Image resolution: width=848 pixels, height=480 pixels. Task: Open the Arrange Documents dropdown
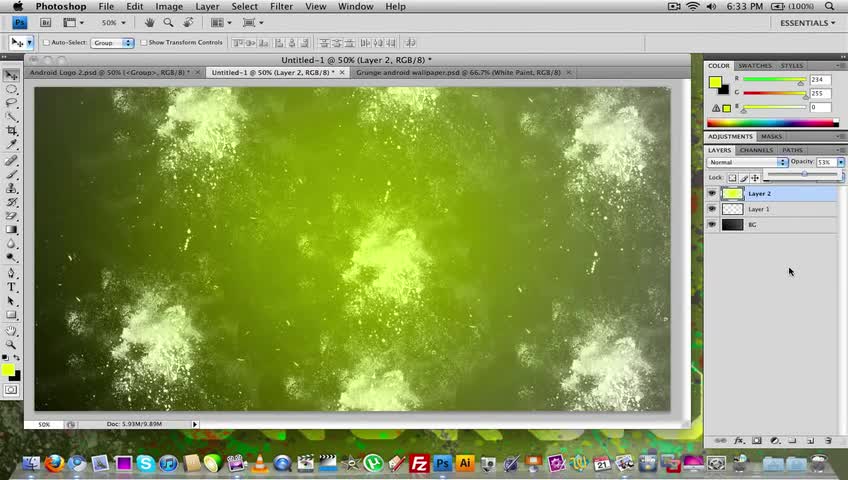coord(221,23)
